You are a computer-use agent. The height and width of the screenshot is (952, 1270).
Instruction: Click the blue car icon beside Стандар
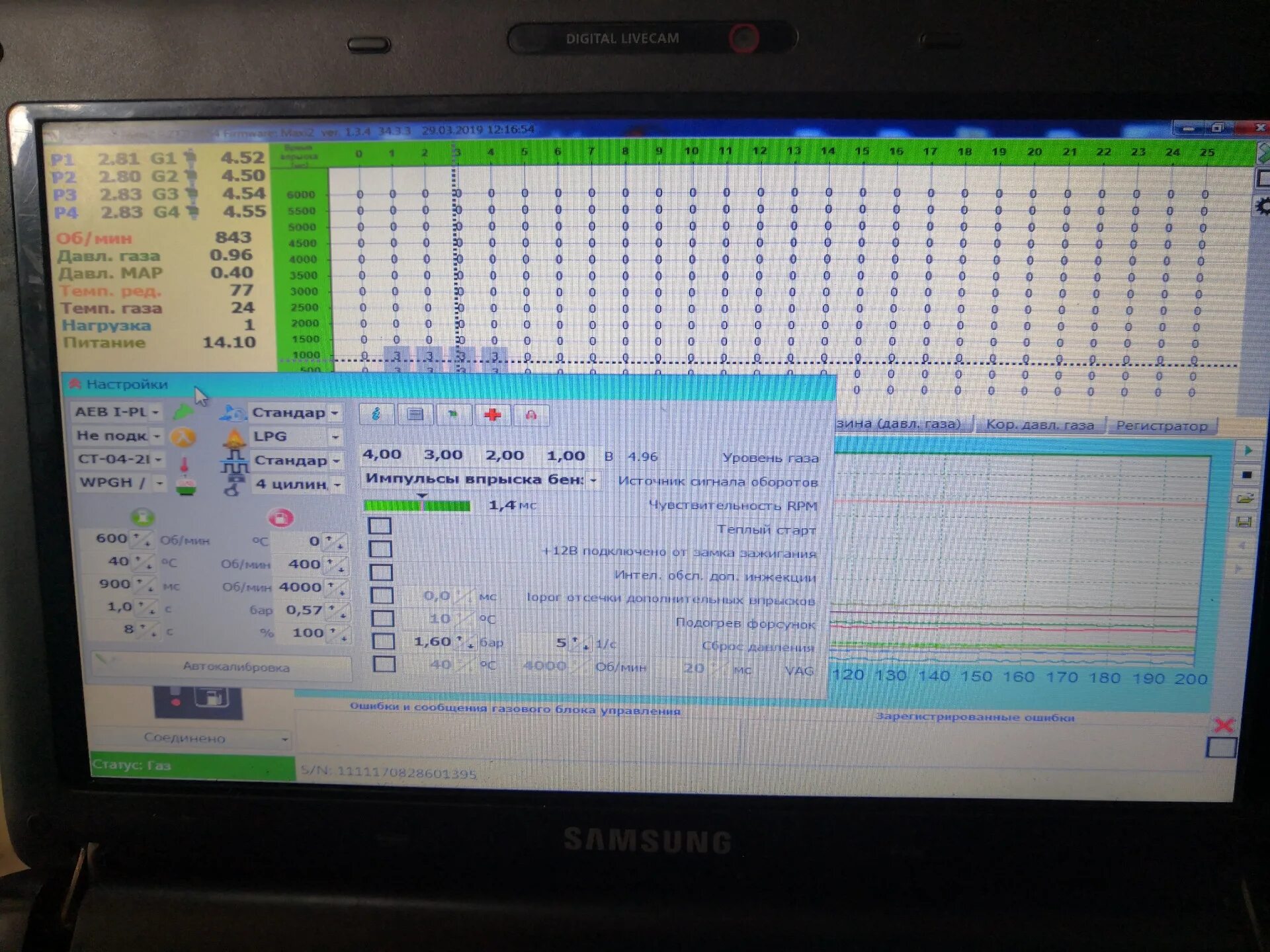point(233,413)
